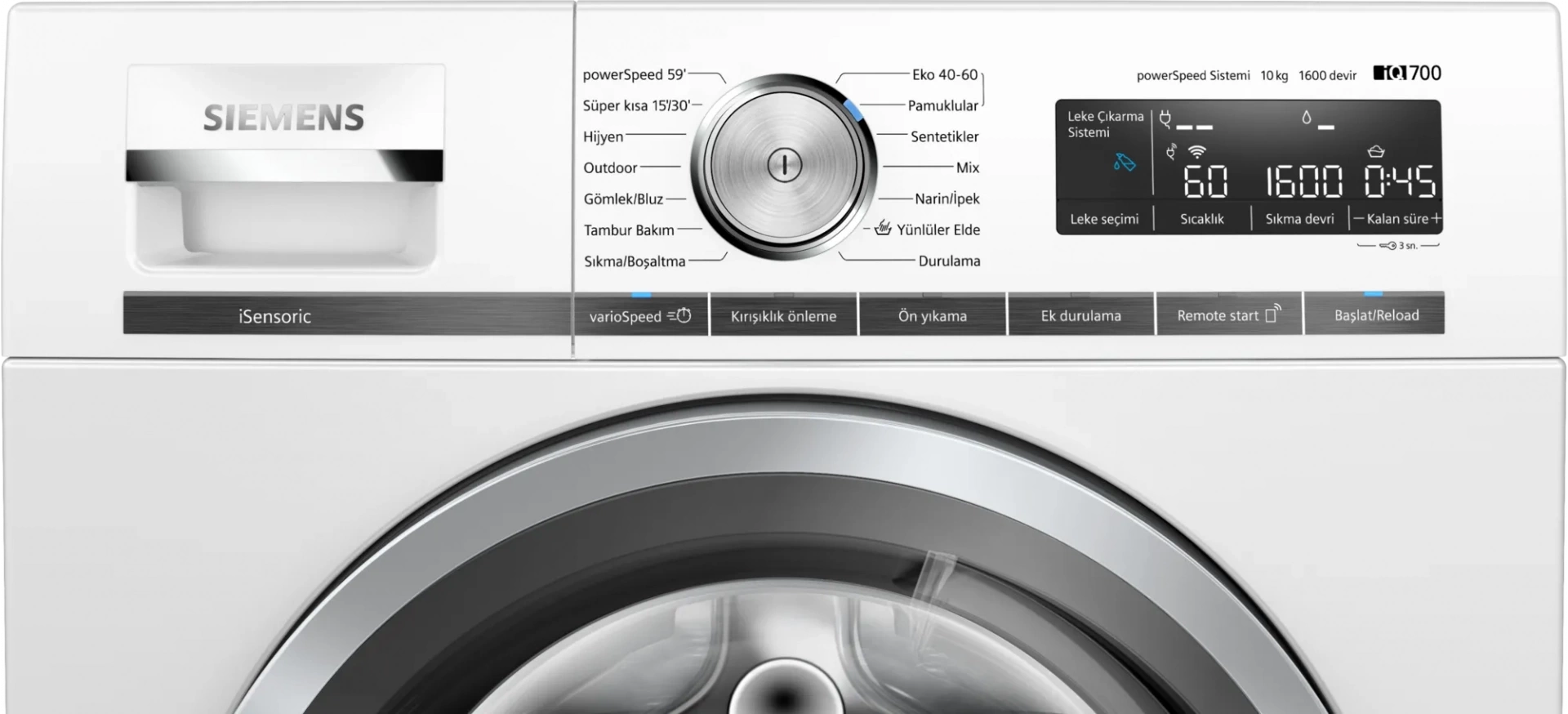Toggle the varioSpeed option
1568x714 pixels.
tap(641, 315)
